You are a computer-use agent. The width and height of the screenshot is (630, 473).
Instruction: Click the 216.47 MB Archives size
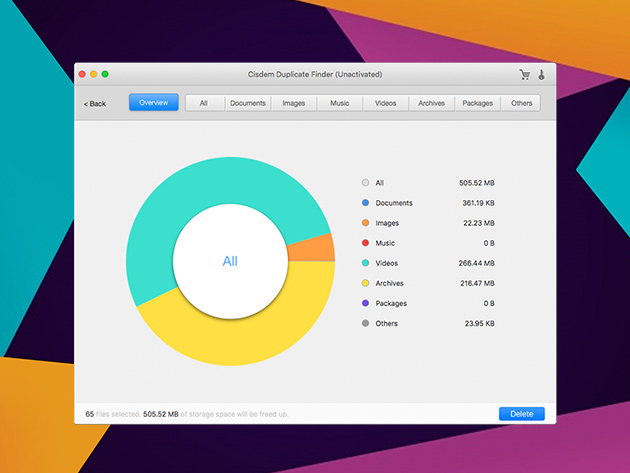(x=477, y=283)
